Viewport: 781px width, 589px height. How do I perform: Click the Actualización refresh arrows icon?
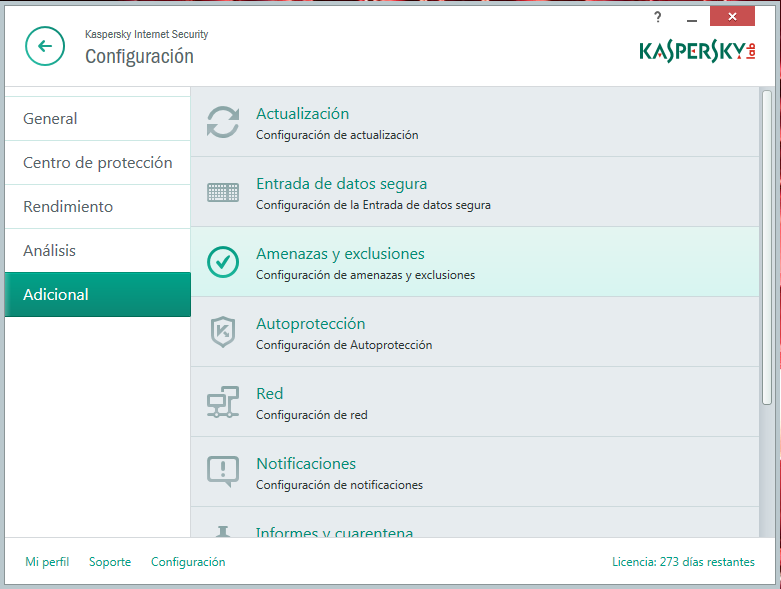tap(223, 122)
